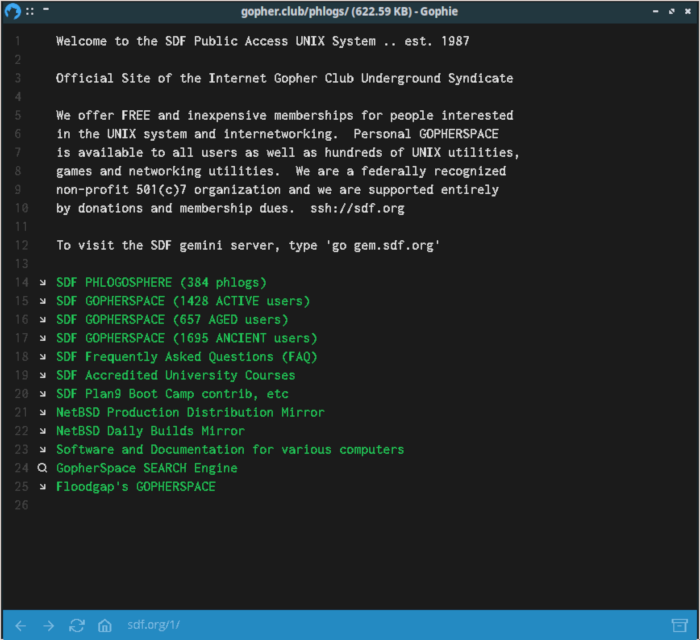Click directory arrow icon beside SDF PHLOGOSPHERE

[42, 283]
